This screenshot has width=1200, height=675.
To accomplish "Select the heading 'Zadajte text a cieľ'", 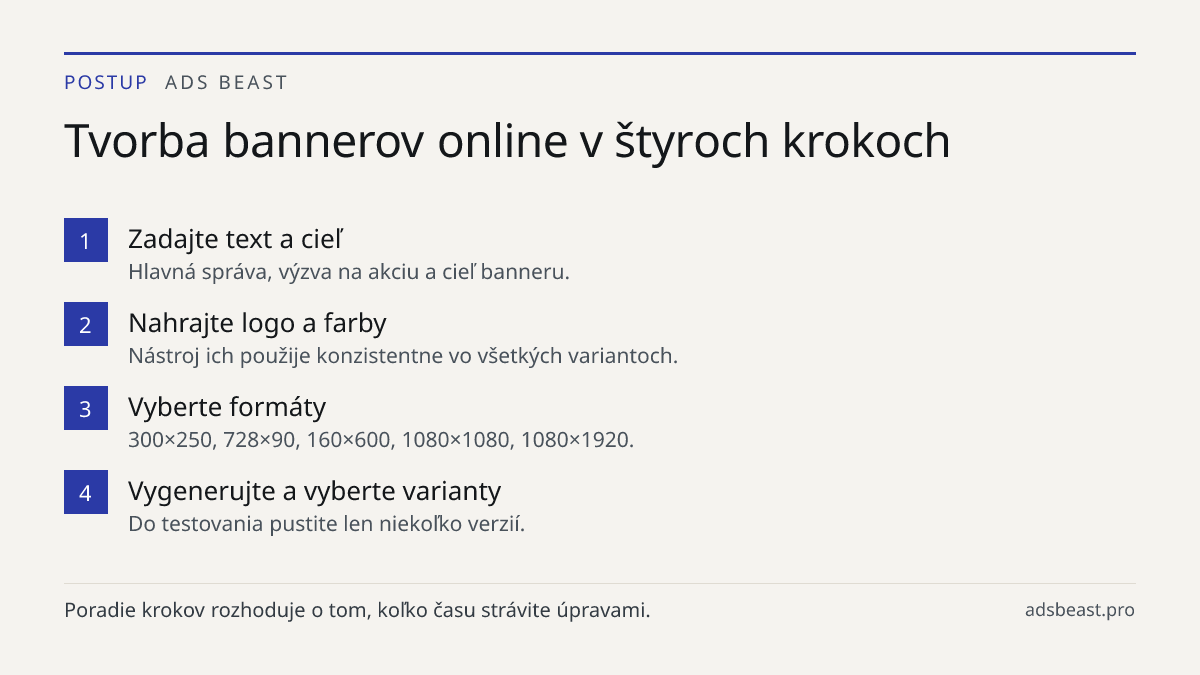I will [x=236, y=239].
